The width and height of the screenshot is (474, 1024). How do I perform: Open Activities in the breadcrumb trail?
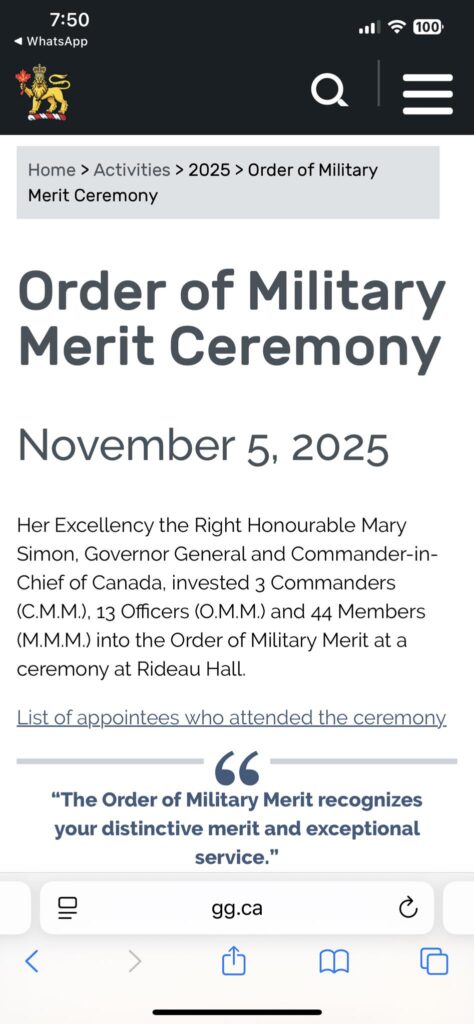pos(132,170)
